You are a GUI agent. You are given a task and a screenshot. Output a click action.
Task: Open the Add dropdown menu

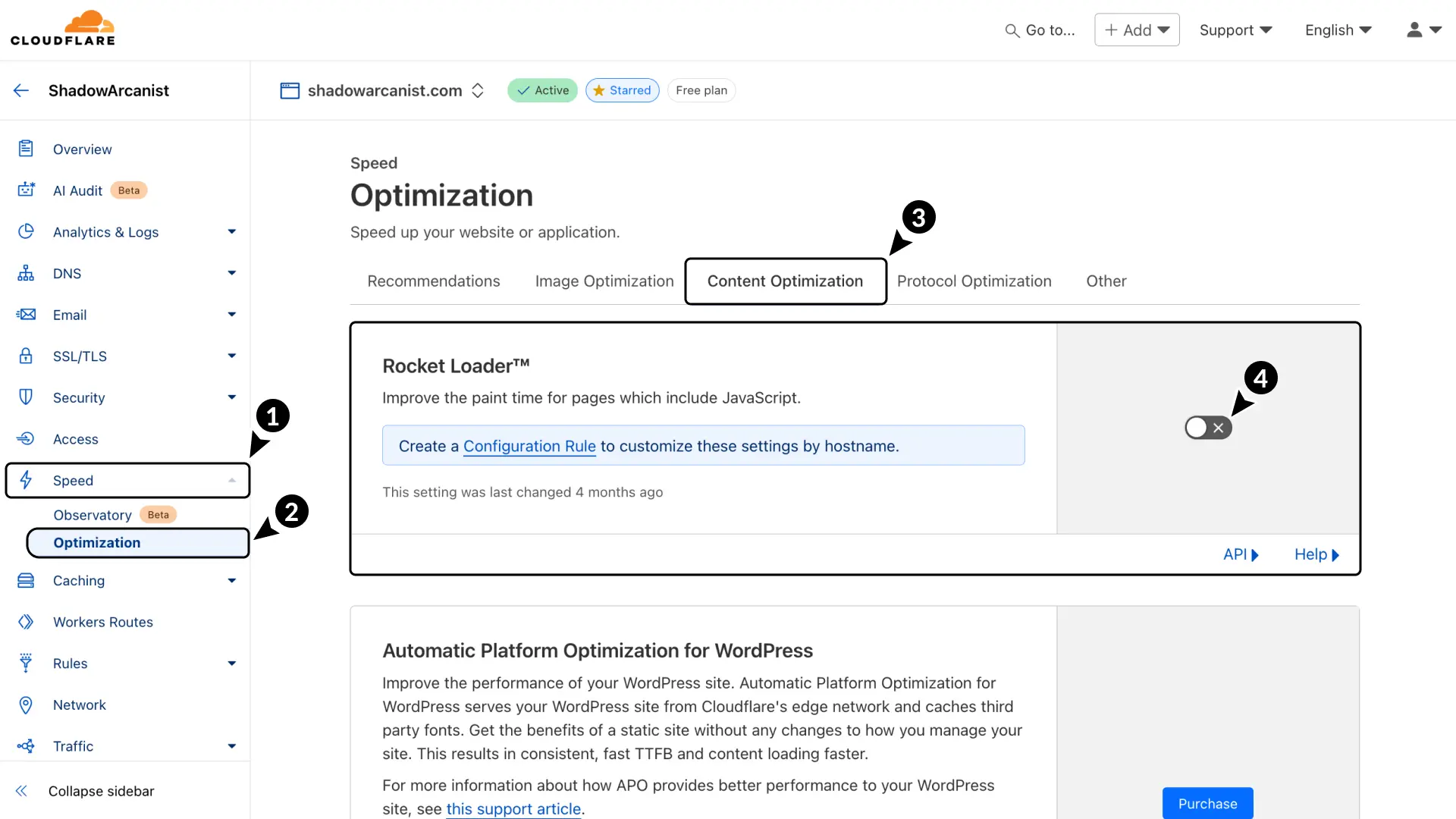click(x=1137, y=30)
